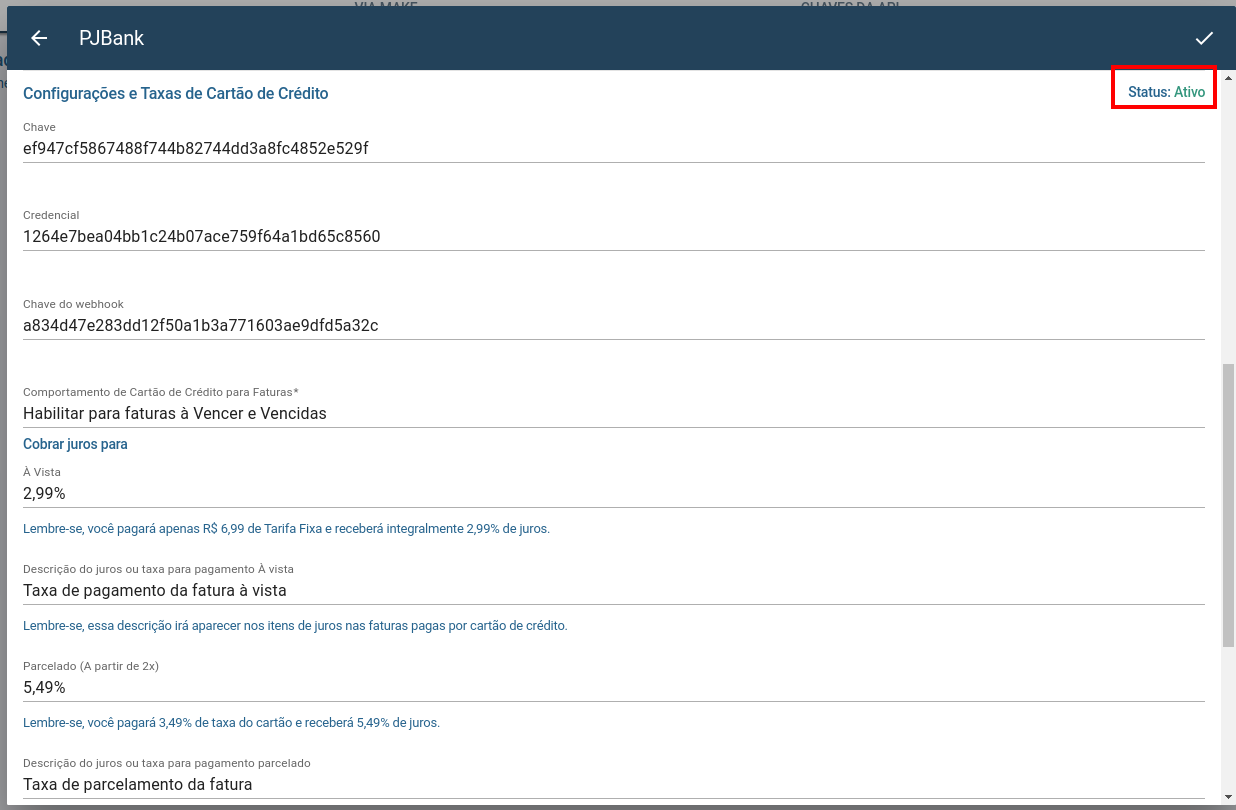
Task: Edit the parcelamento da fatura description field
Action: (x=613, y=784)
